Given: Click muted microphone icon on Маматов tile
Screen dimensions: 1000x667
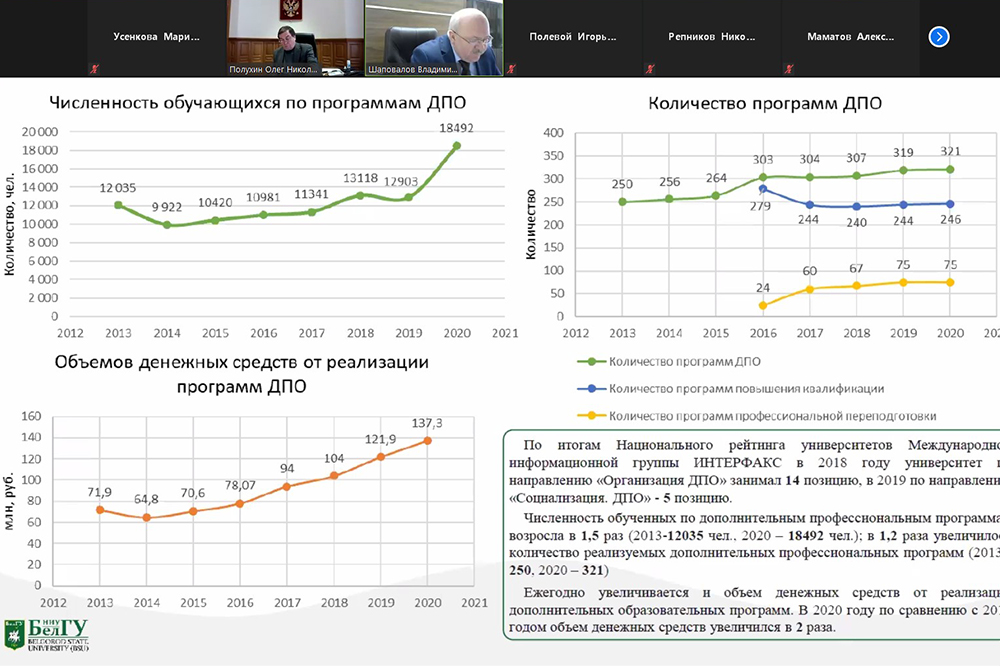Looking at the screenshot, I should (788, 68).
